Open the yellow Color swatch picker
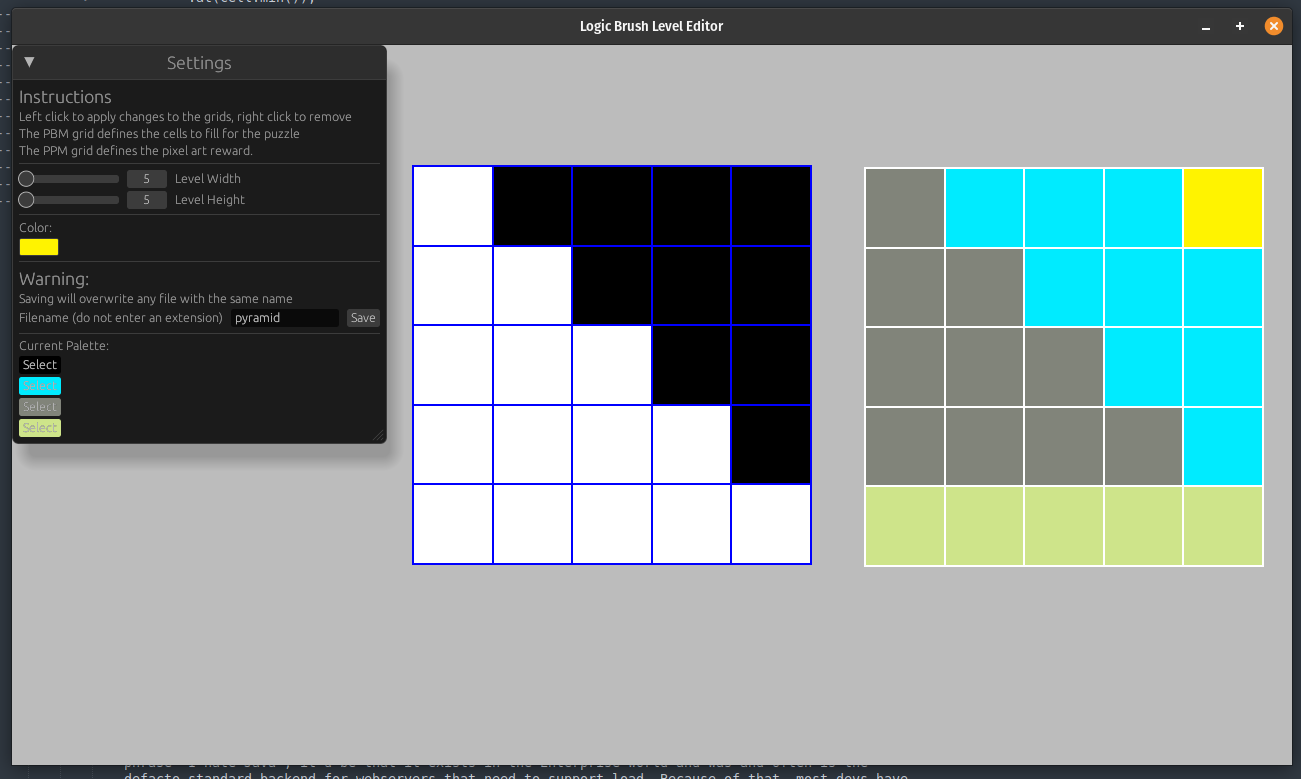1301x779 pixels. point(39,247)
